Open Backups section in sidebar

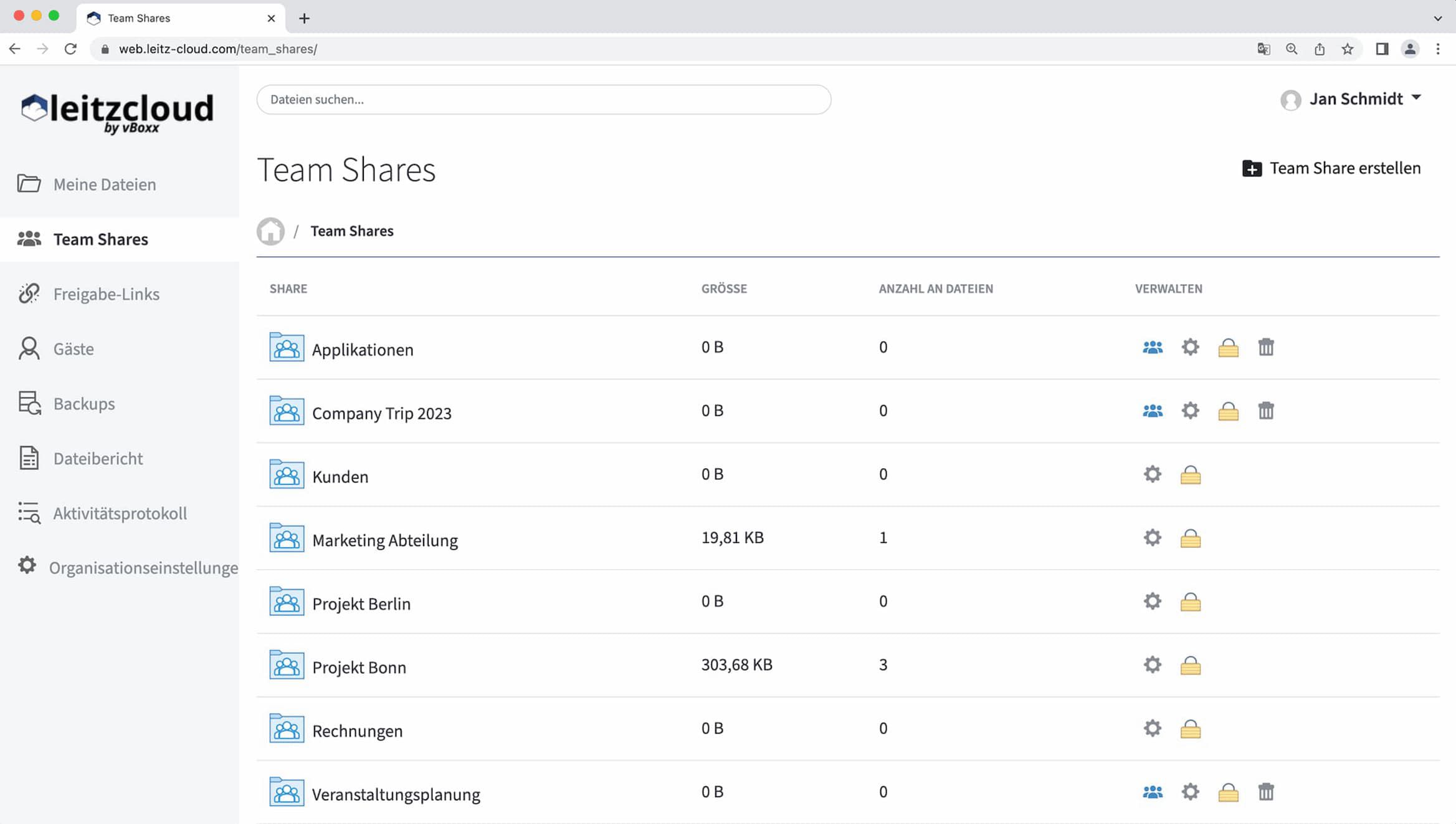[x=84, y=404]
